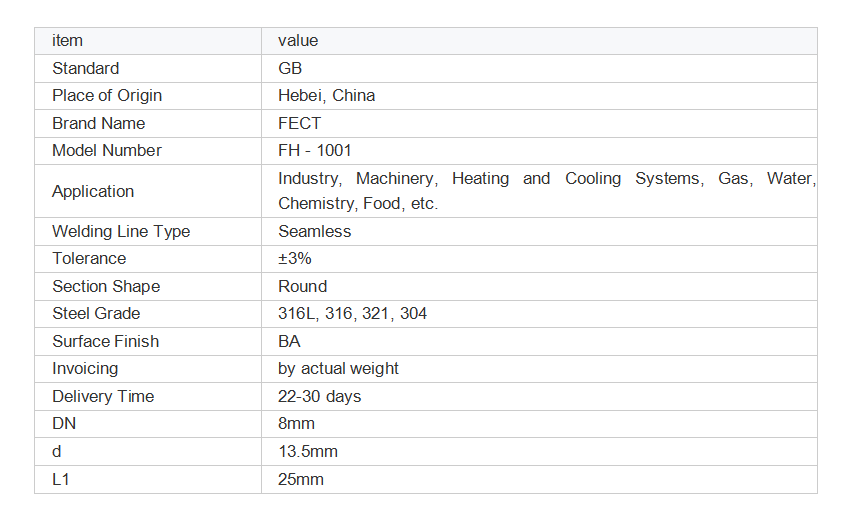The image size is (842, 524).
Task: Click the steel grade values 316L, 316
Action: 352,313
